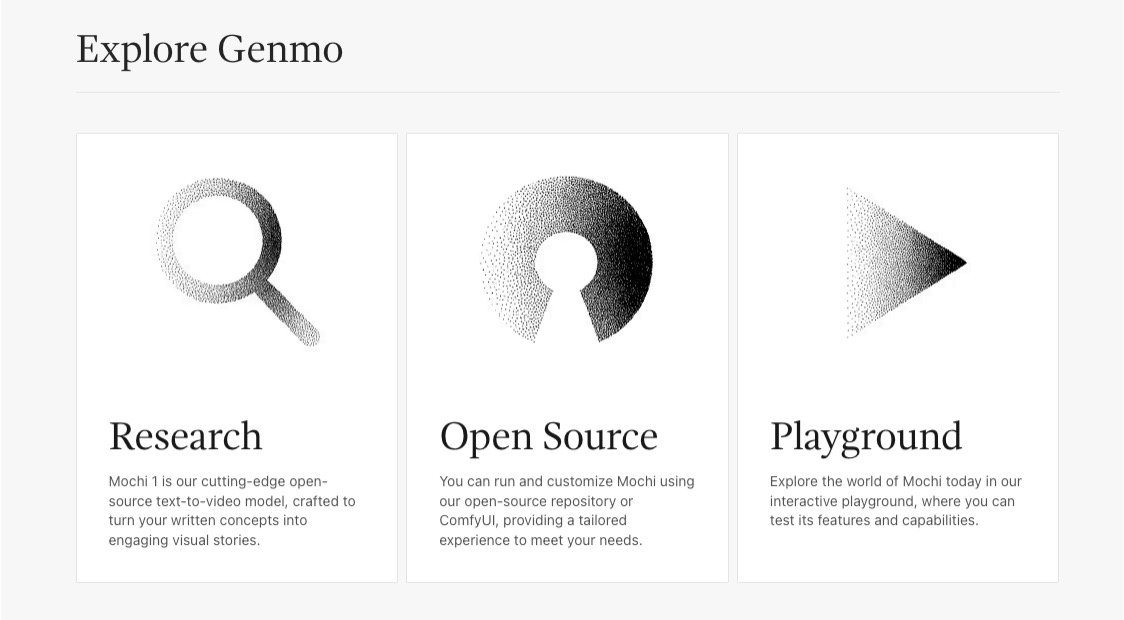
Task: Click the Playground play triangle icon
Action: click(x=900, y=262)
